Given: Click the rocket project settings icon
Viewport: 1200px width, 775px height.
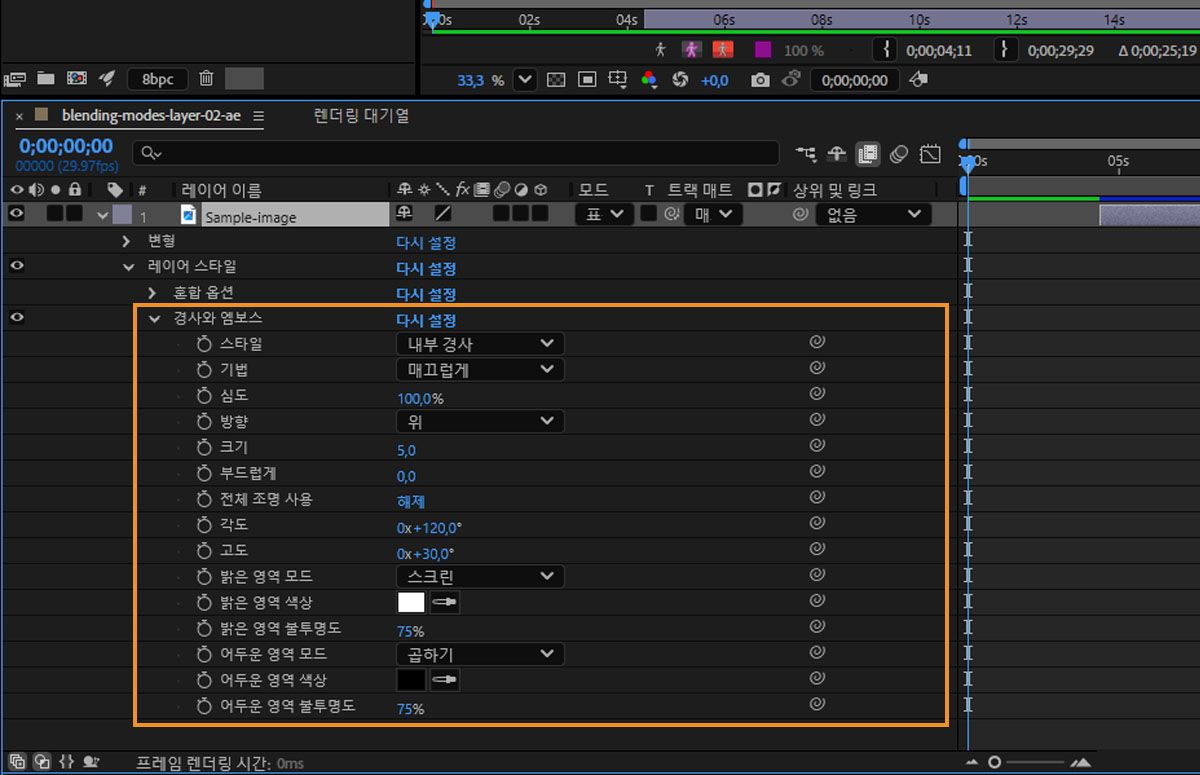Looking at the screenshot, I should pos(108,78).
